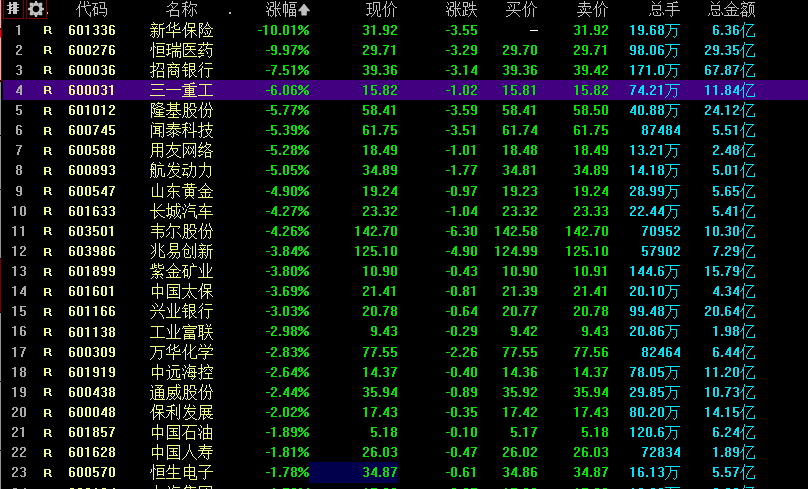Viewport: 808px width, 489px height.
Task: Click the R marker for 紫金矿业
Action: 48,272
